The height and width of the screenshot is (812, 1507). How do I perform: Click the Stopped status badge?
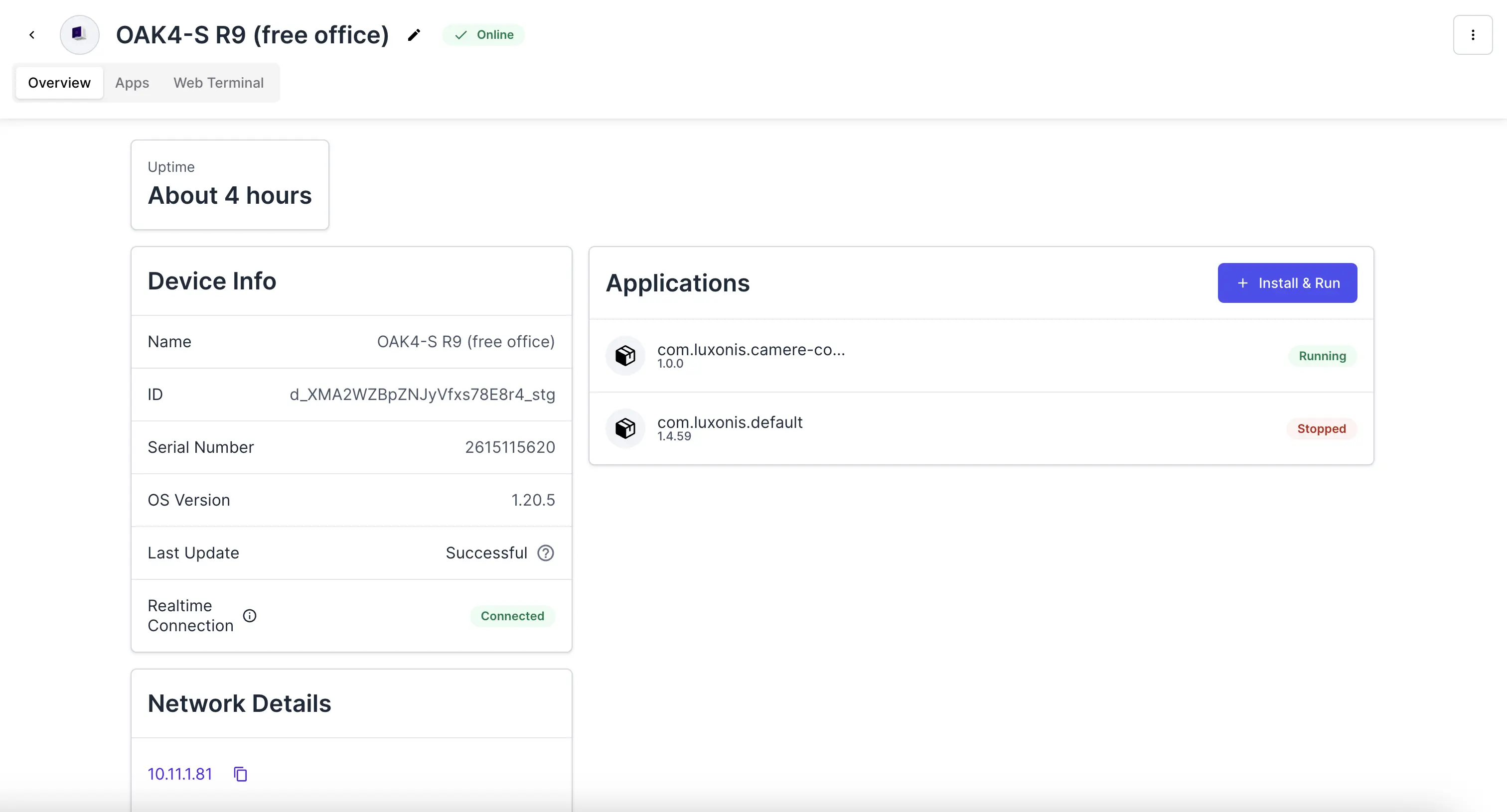coord(1321,428)
